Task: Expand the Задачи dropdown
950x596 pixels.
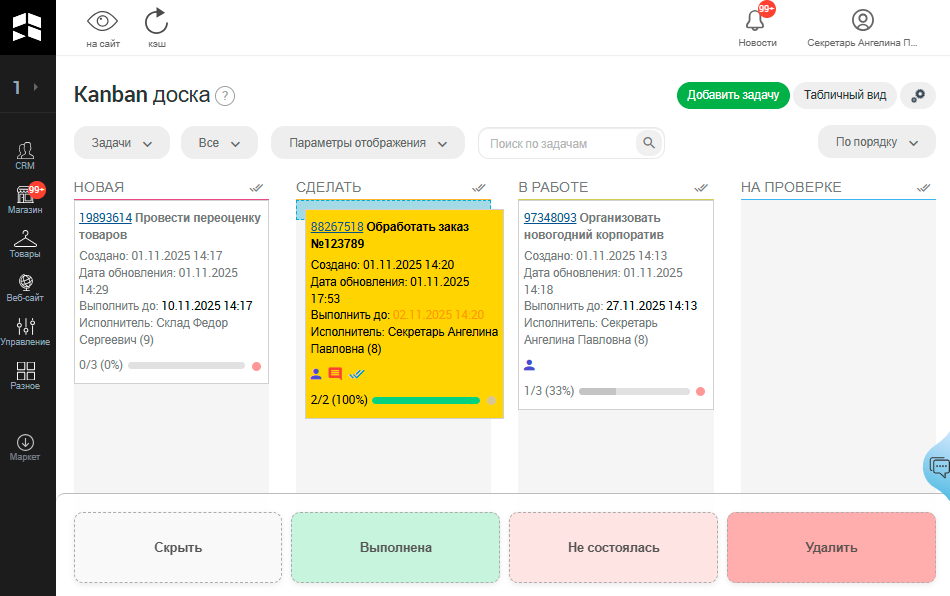Action: [122, 143]
